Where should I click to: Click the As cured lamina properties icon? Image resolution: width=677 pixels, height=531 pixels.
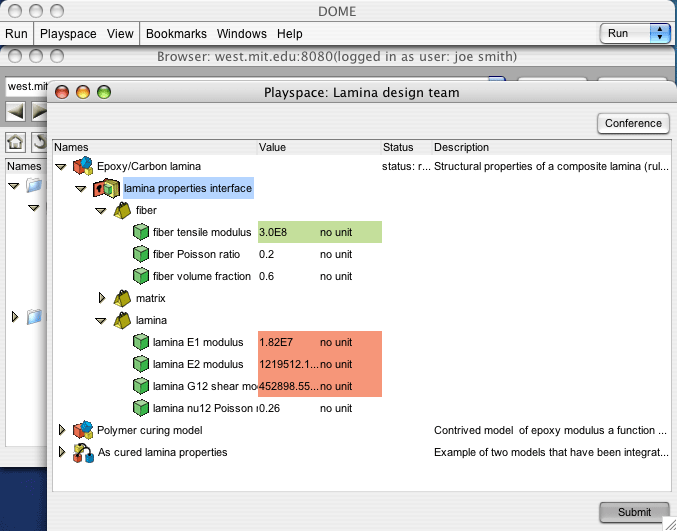83,452
